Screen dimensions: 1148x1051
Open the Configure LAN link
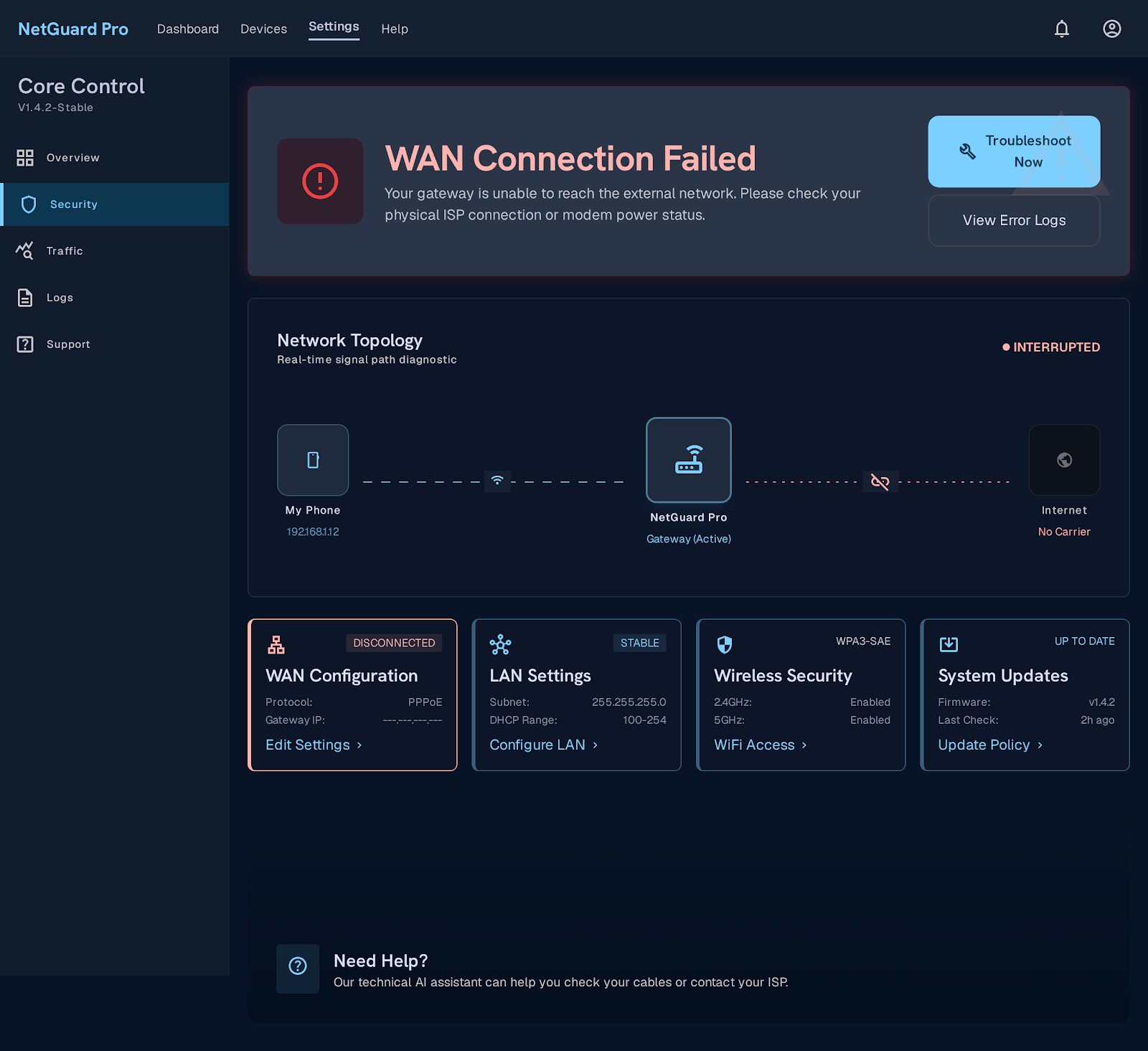[544, 745]
